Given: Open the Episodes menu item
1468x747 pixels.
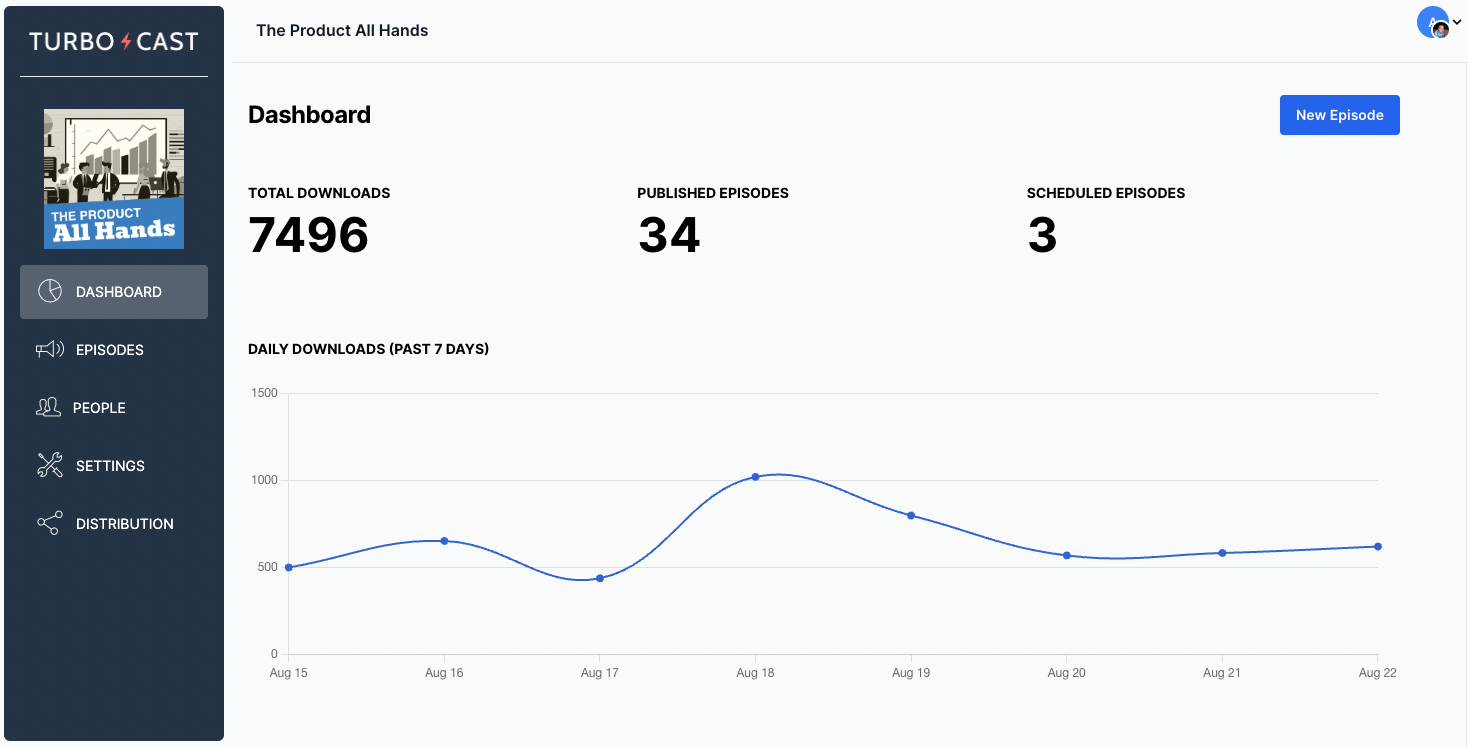Looking at the screenshot, I should [x=110, y=350].
